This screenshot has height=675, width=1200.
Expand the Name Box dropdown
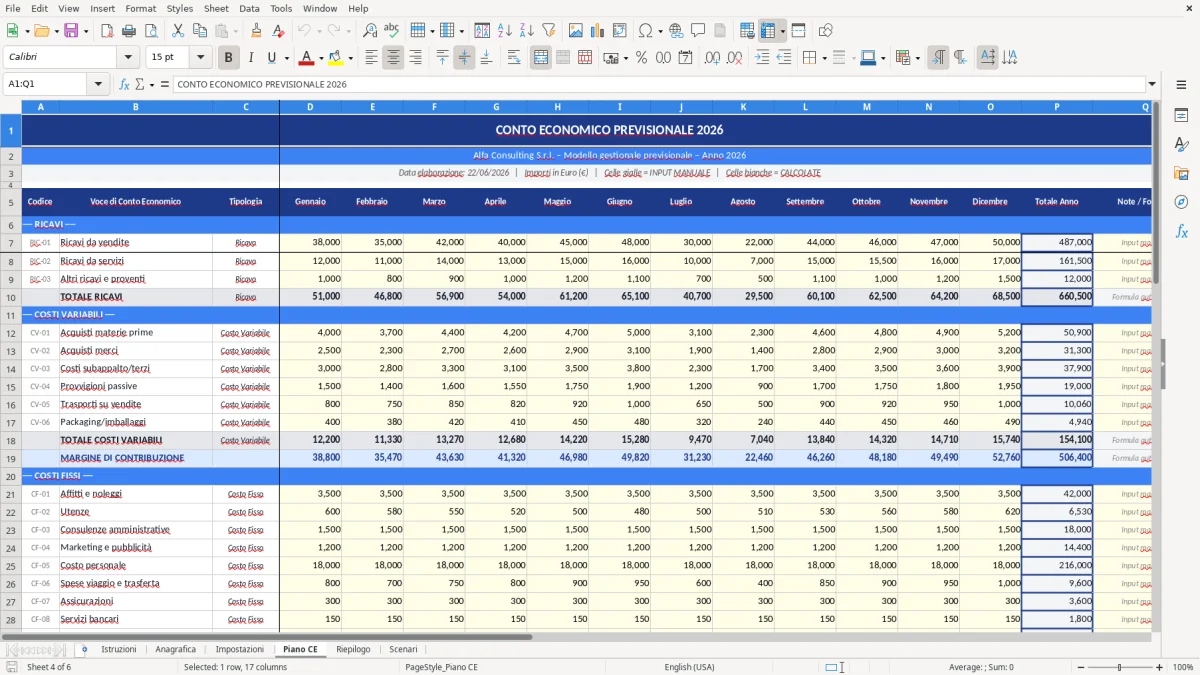click(x=100, y=84)
